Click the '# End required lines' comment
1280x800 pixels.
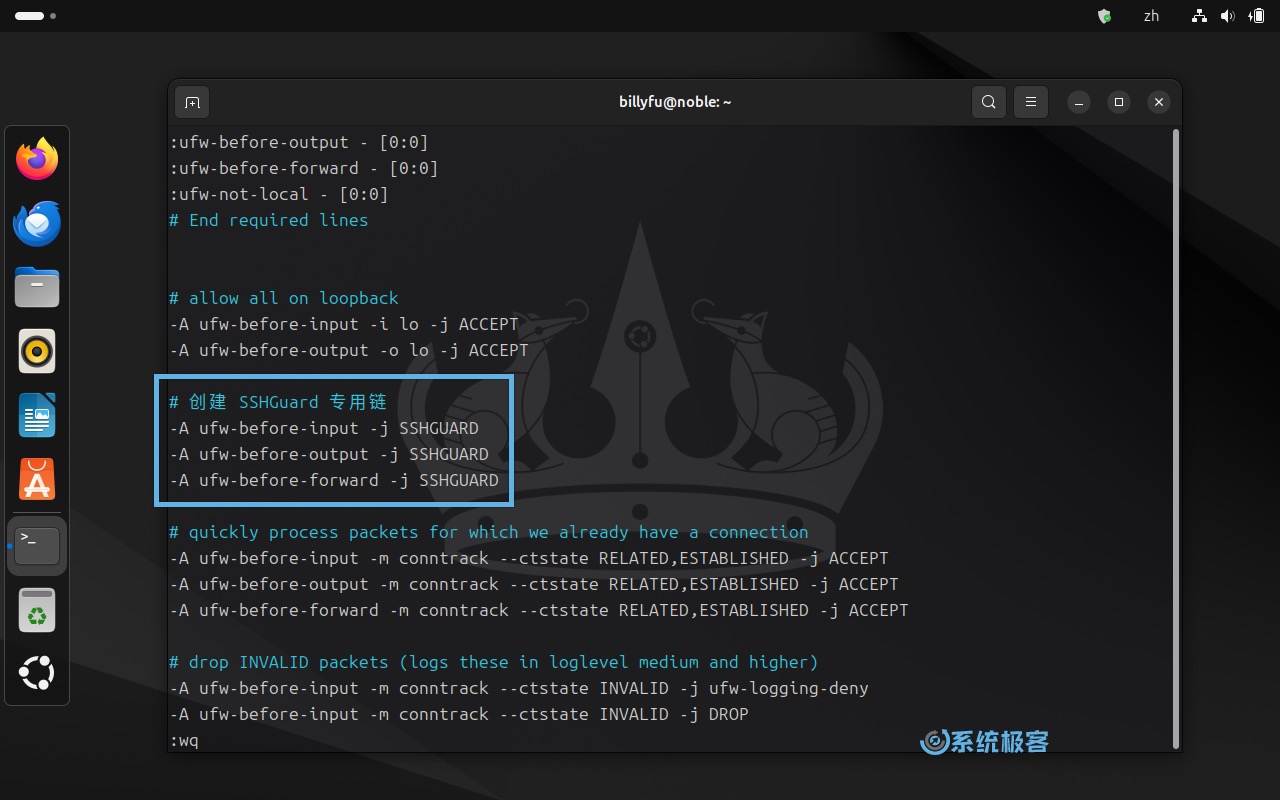(x=269, y=220)
